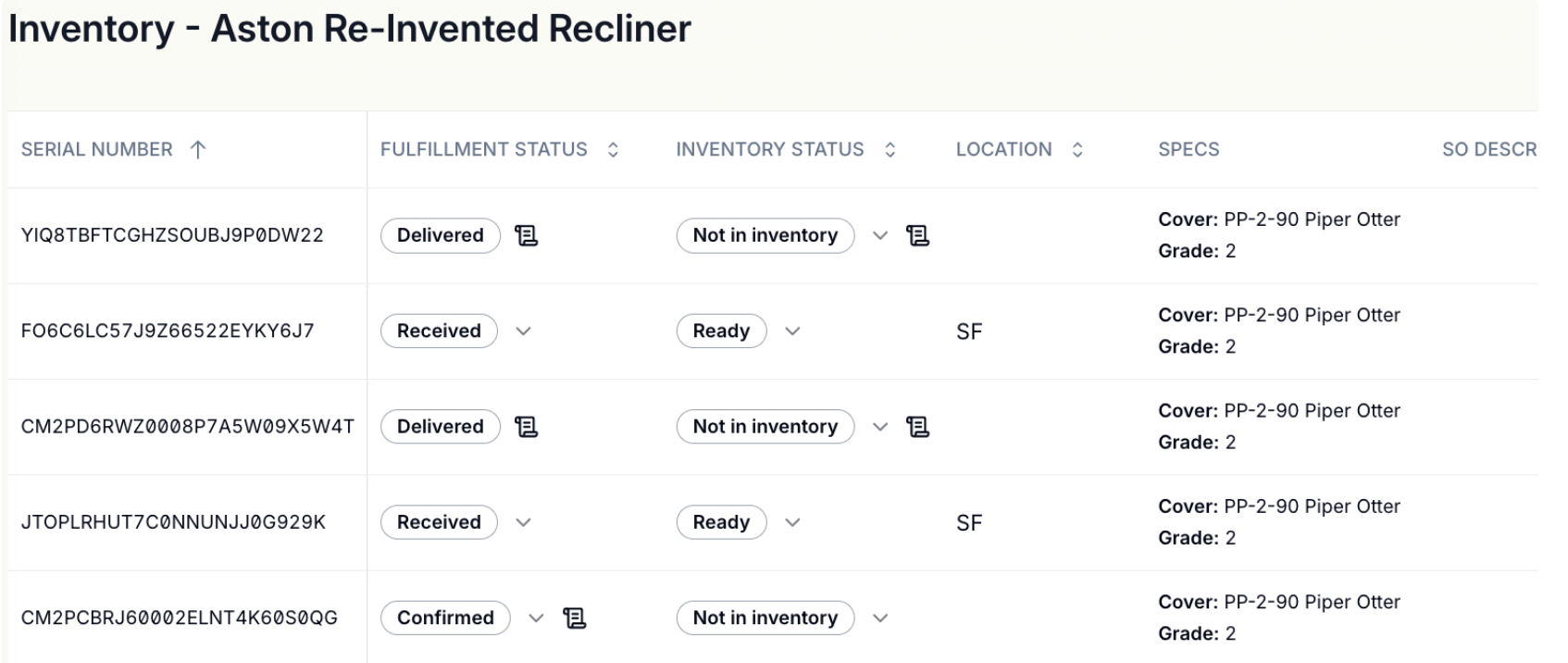Expand Not in inventory dropdown for CM2PCBRJ60002ELNT4K60S0QG
This screenshot has height=663, width=1568.
click(880, 619)
